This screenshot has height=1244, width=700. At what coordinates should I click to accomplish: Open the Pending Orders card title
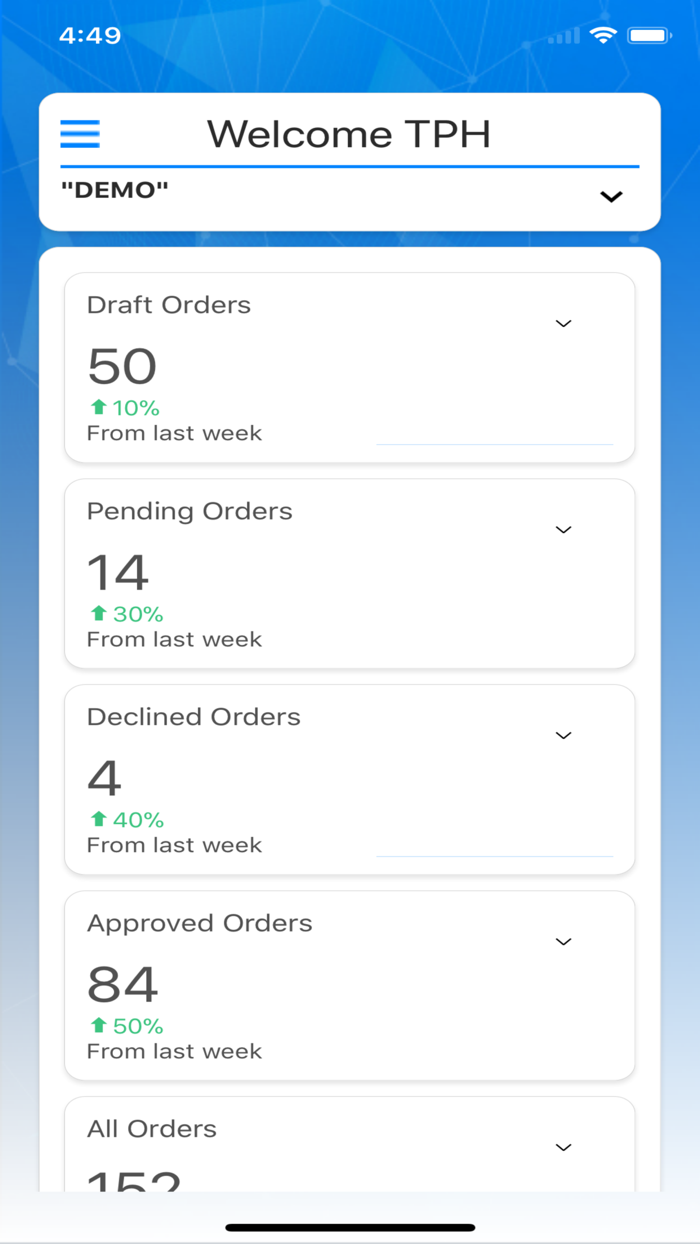pos(190,511)
